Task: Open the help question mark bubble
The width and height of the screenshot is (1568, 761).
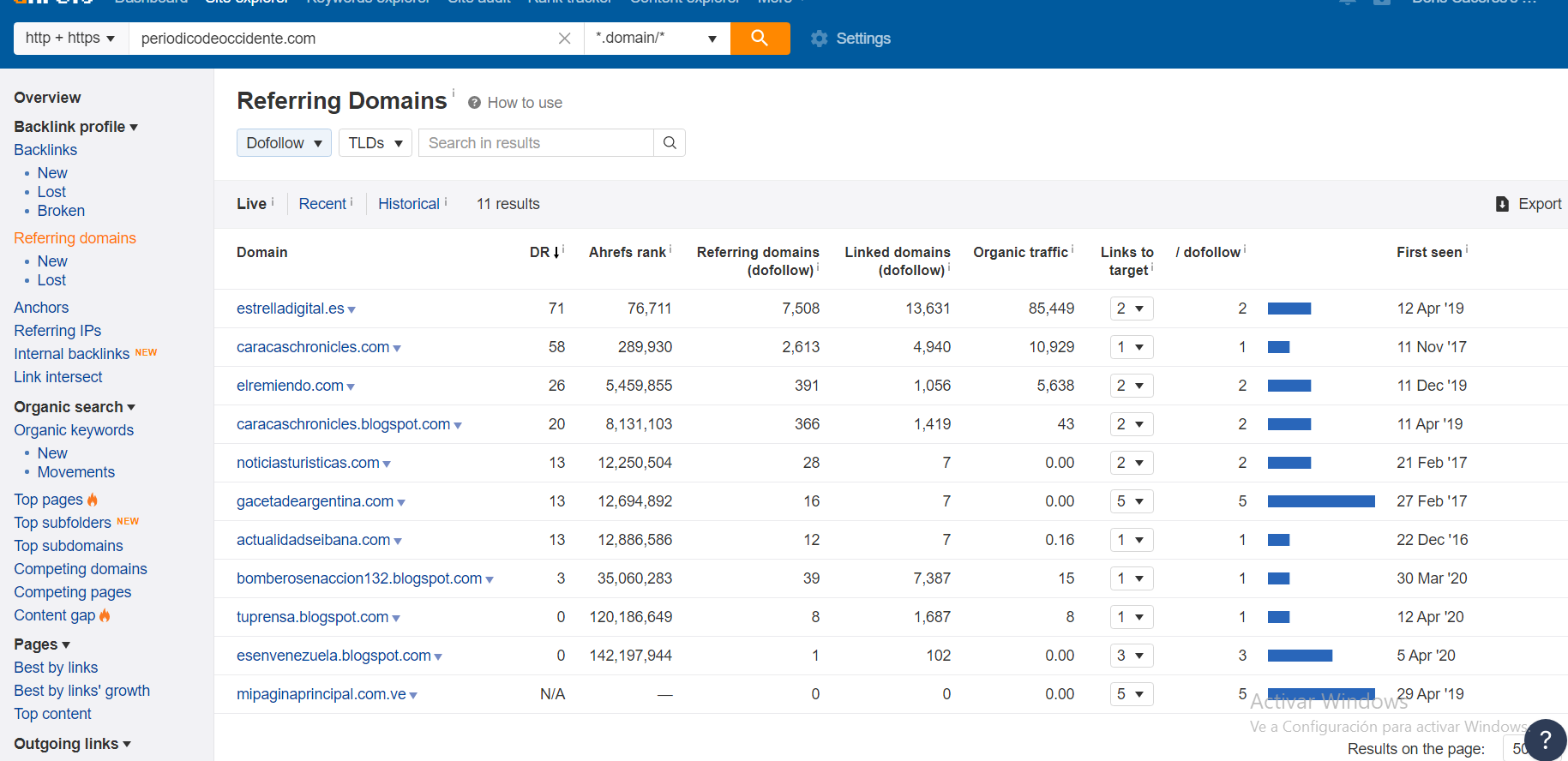Action: pyautogui.click(x=1545, y=740)
